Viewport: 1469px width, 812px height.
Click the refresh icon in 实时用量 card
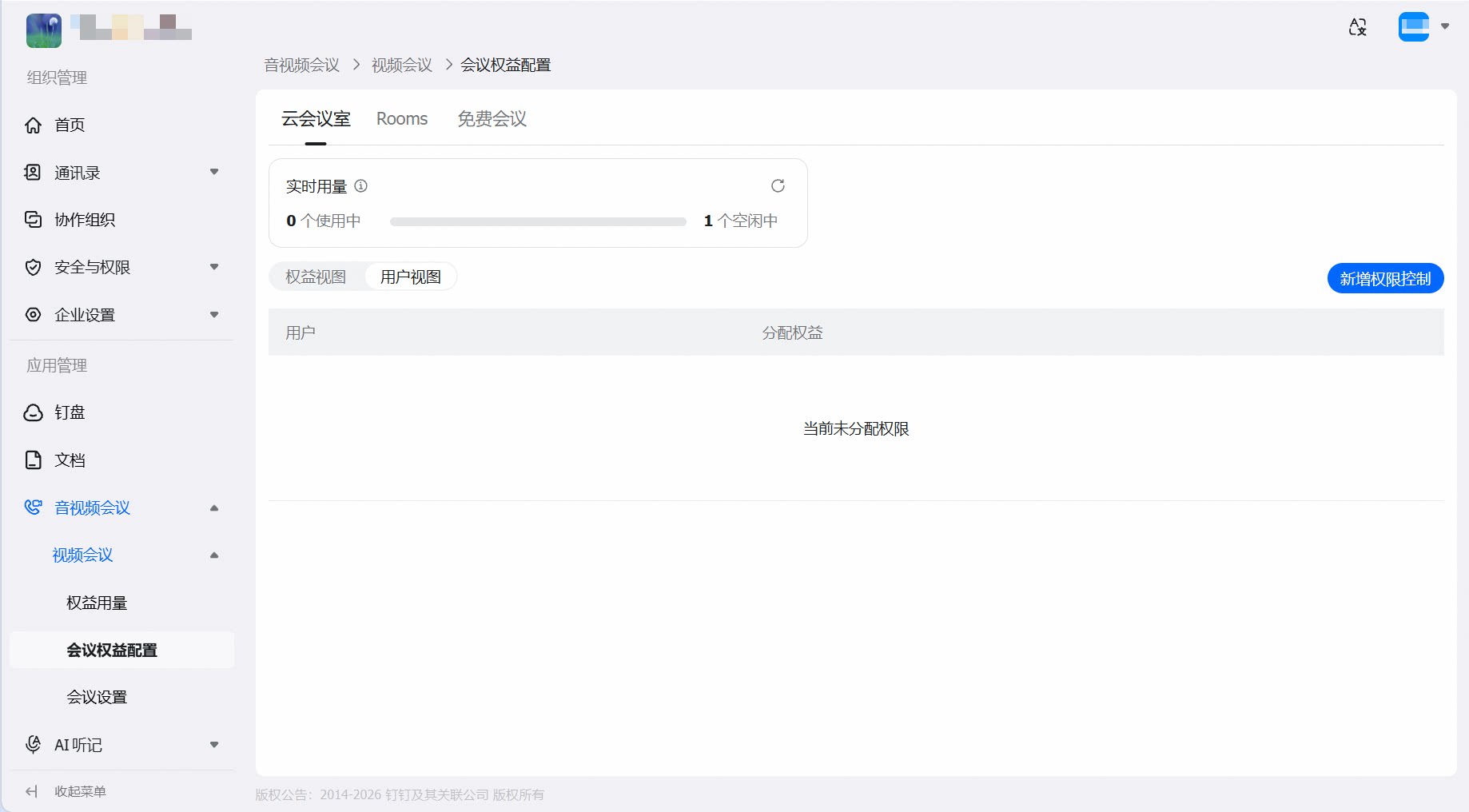(778, 186)
